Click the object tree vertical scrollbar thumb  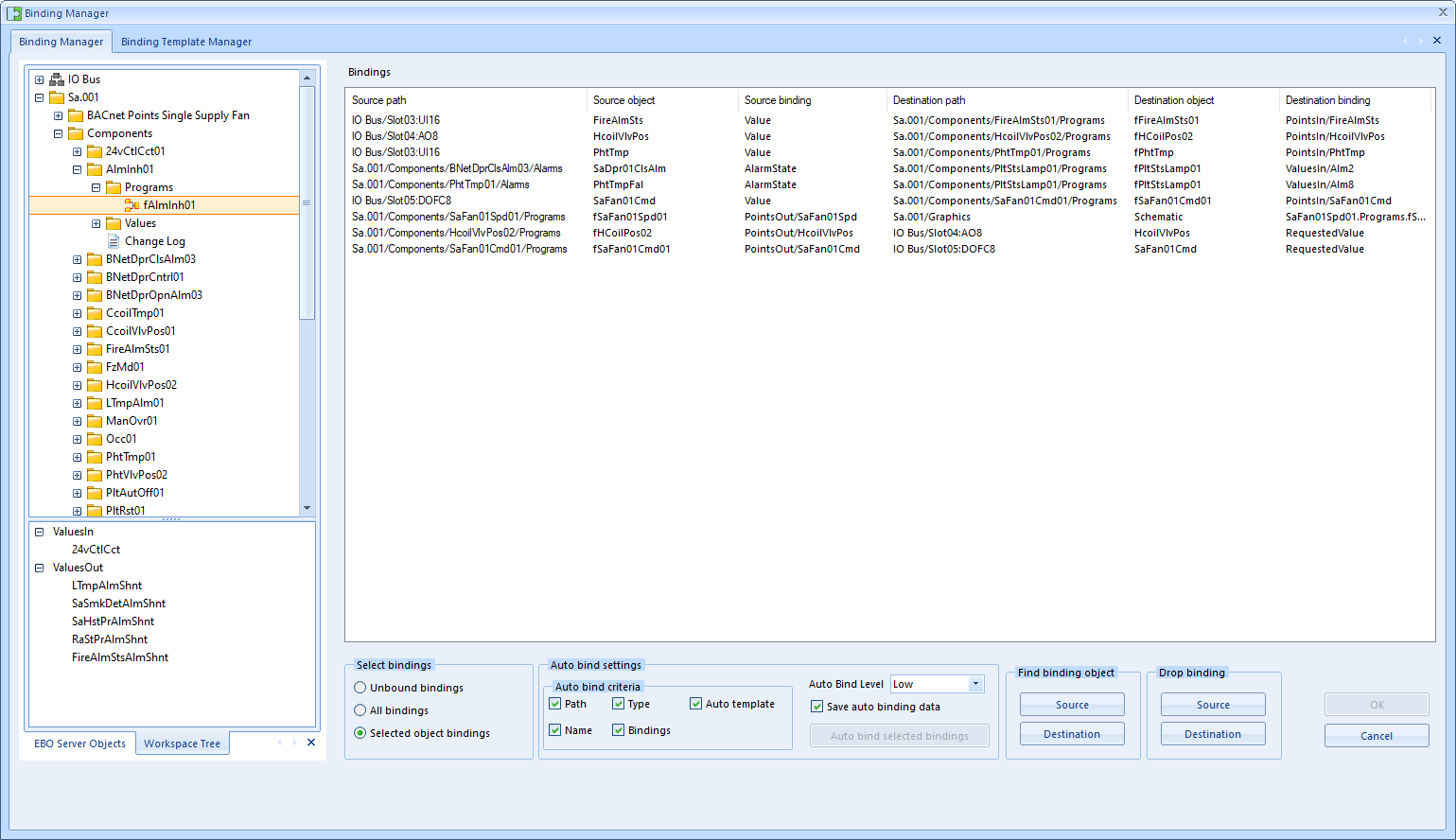click(307, 203)
